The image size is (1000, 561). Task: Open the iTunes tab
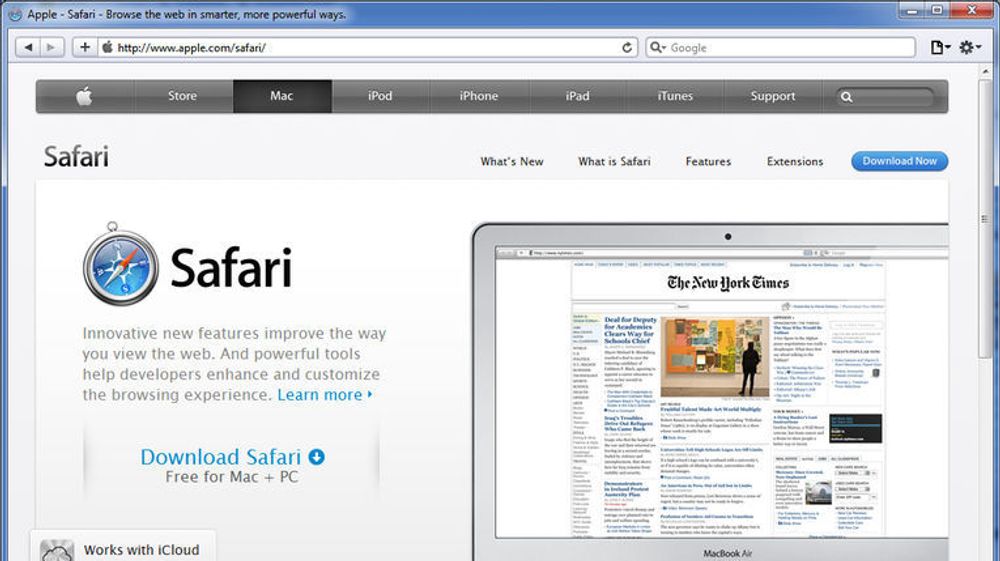(675, 96)
